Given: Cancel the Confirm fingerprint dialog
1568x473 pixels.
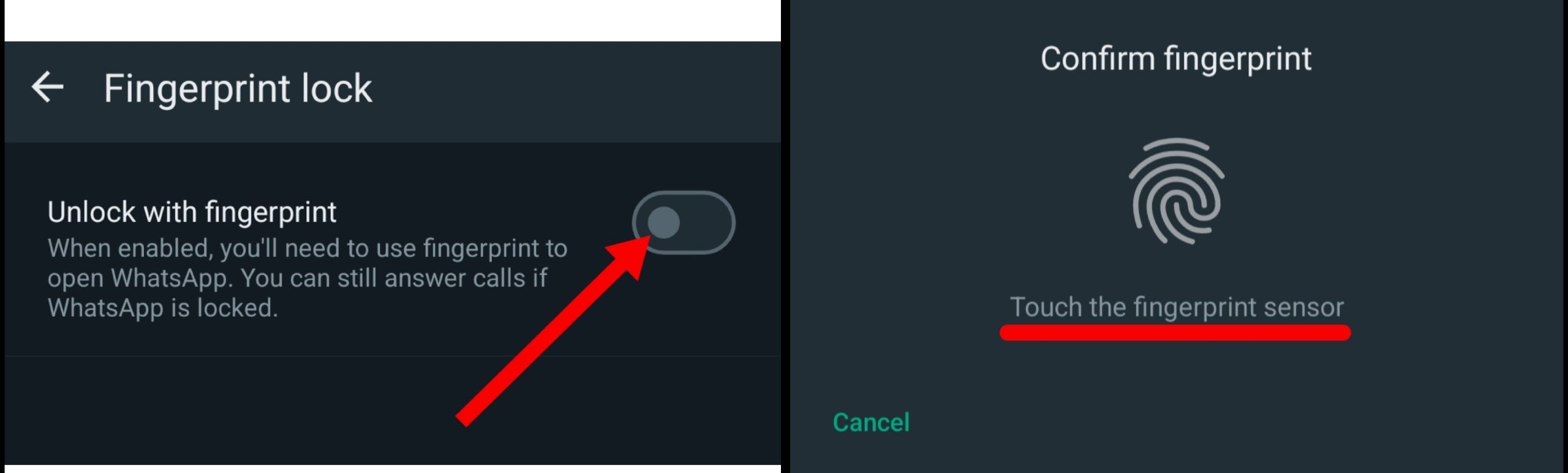Looking at the screenshot, I should pos(871,422).
